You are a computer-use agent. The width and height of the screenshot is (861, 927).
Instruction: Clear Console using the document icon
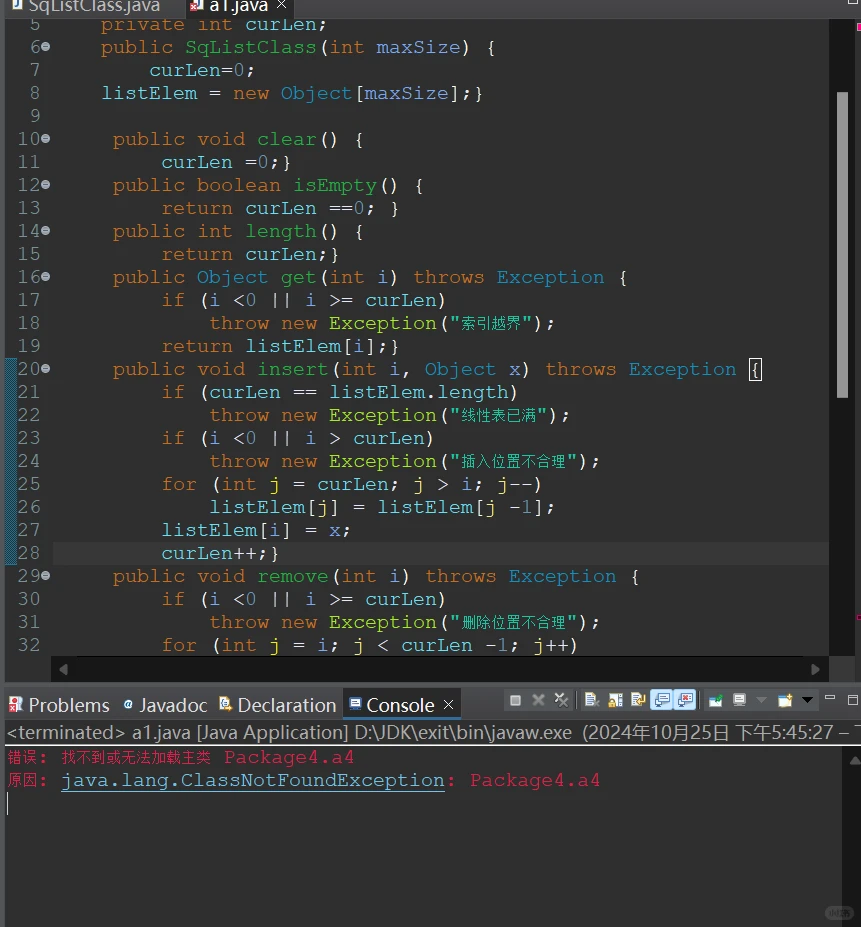tap(592, 700)
